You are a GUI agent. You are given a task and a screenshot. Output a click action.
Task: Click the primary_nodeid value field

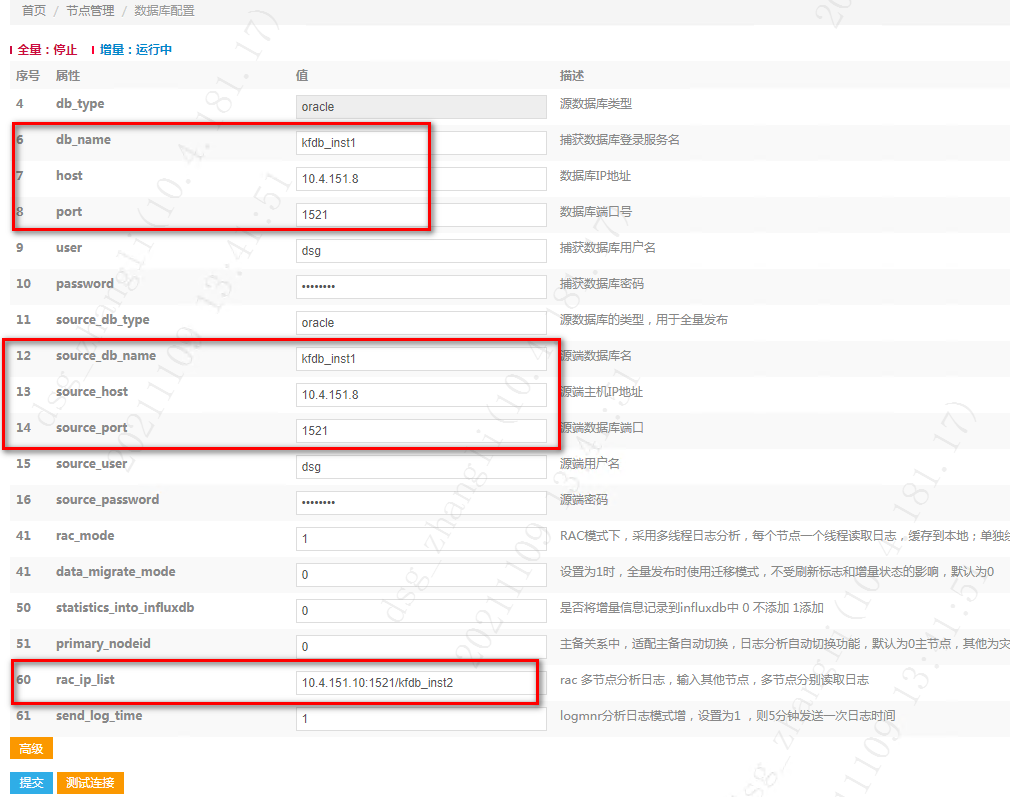pyautogui.click(x=420, y=647)
